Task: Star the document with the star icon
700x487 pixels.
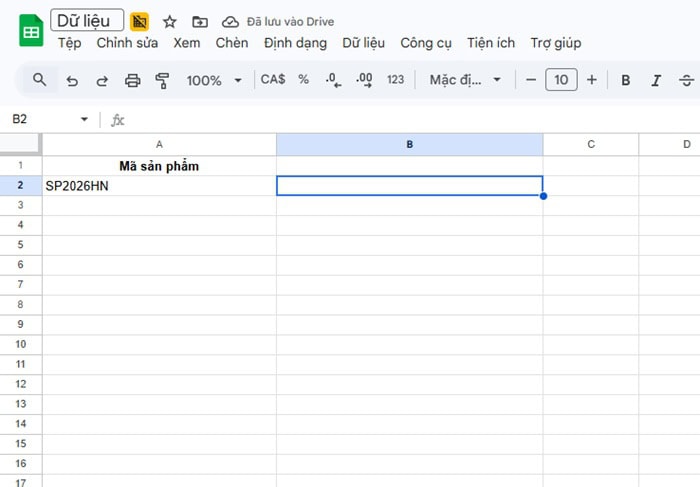Action: click(x=170, y=21)
